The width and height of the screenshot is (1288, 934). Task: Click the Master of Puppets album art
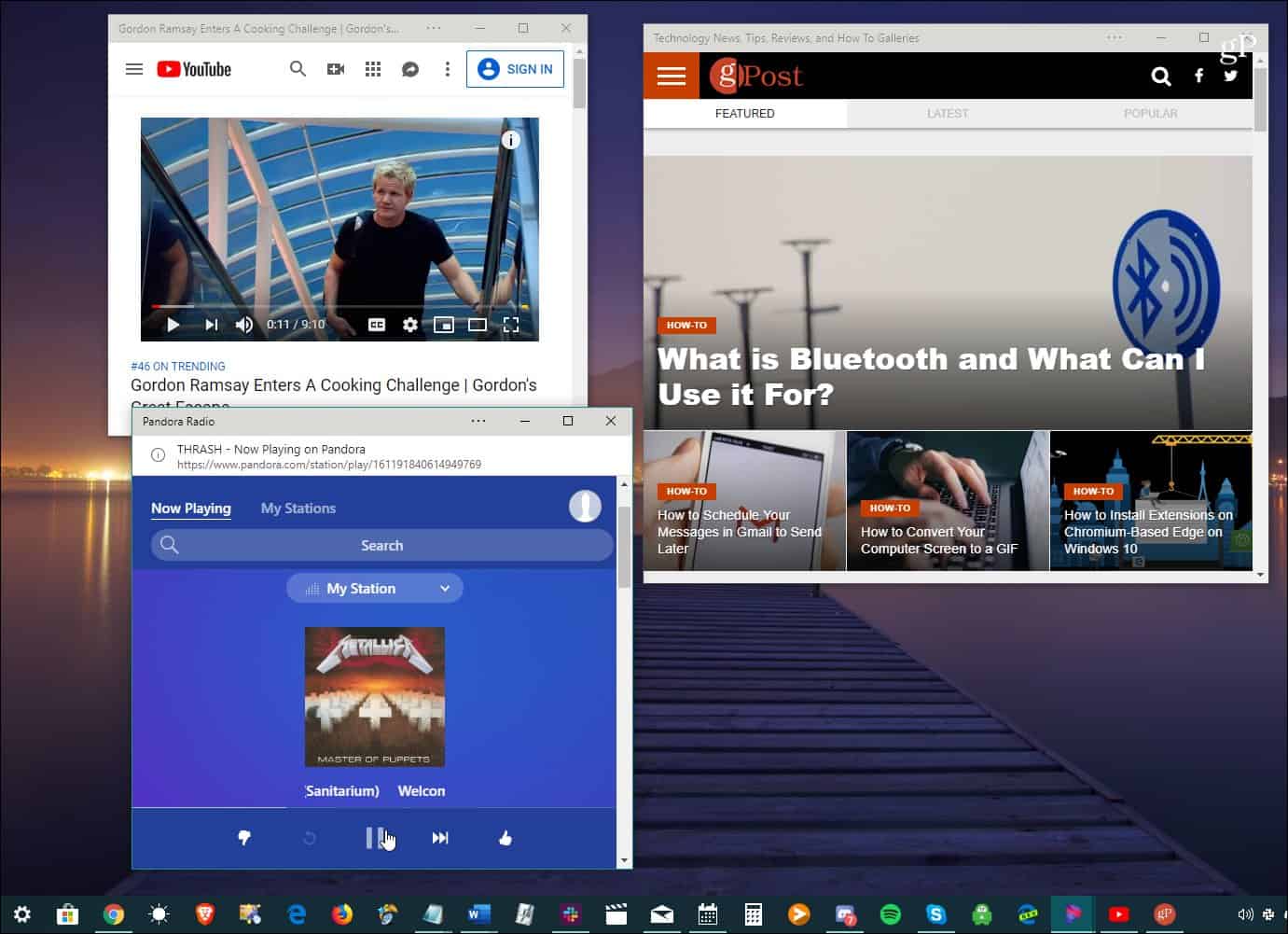coord(375,697)
